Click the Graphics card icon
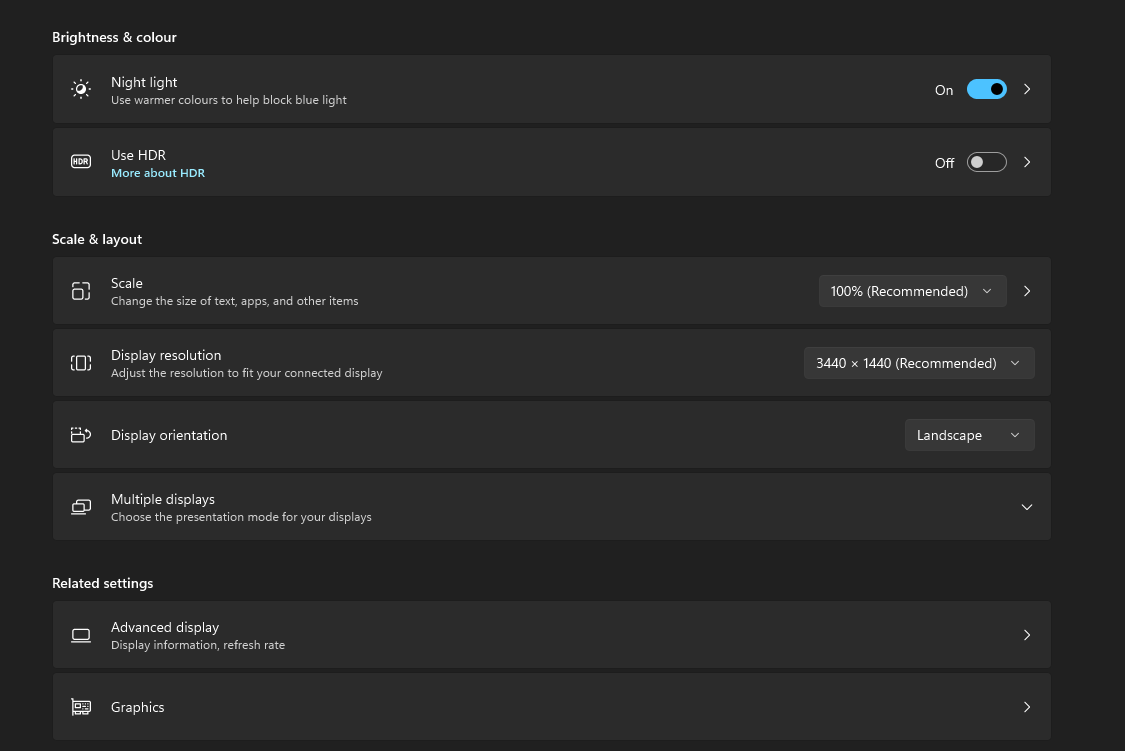 click(81, 707)
